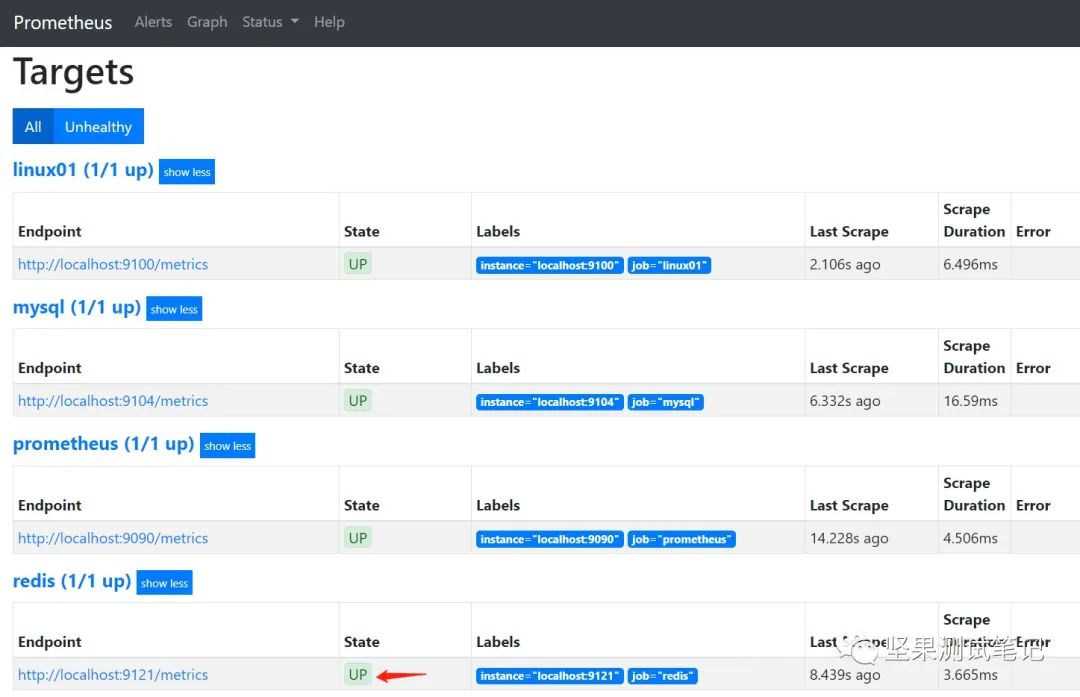
Task: Open the Prometheus home brand link
Action: (x=63, y=23)
